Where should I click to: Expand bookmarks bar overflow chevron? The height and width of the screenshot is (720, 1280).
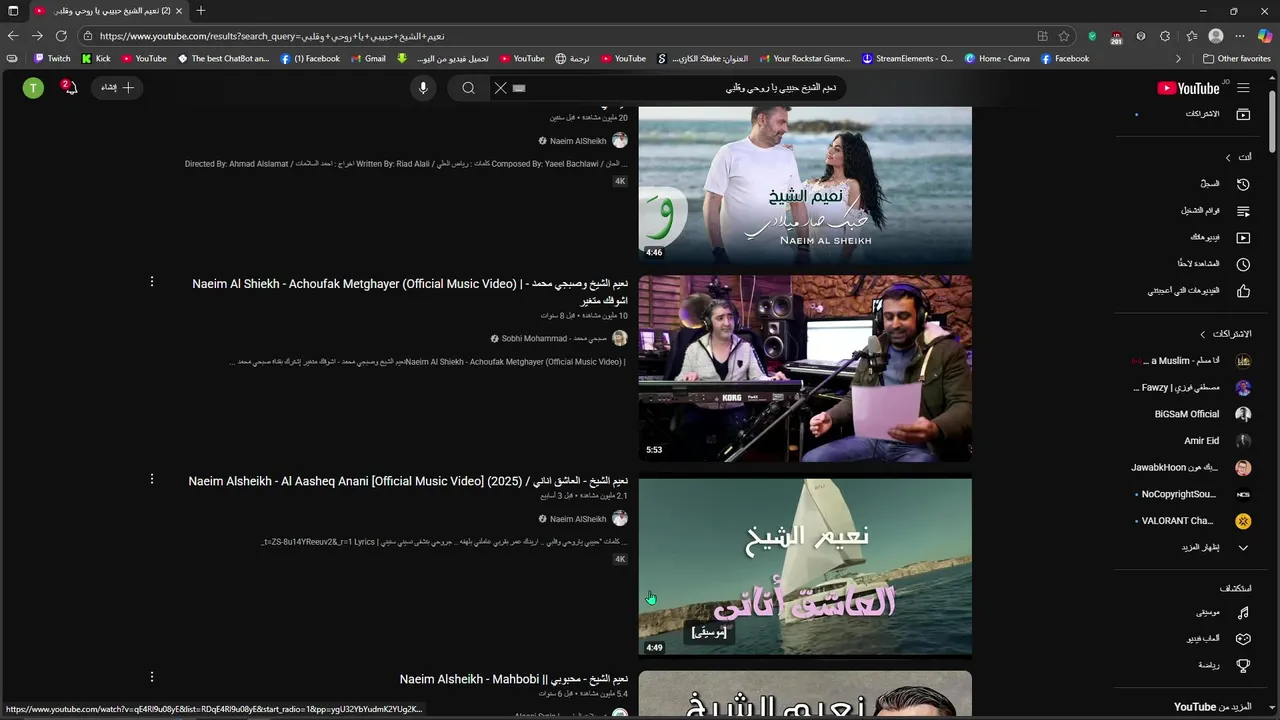click(1178, 59)
